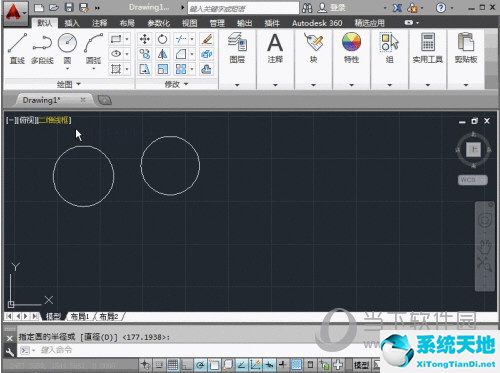Select the Stretch tool in Modify panel
This screenshot has height=373, width=500.
(145, 69)
